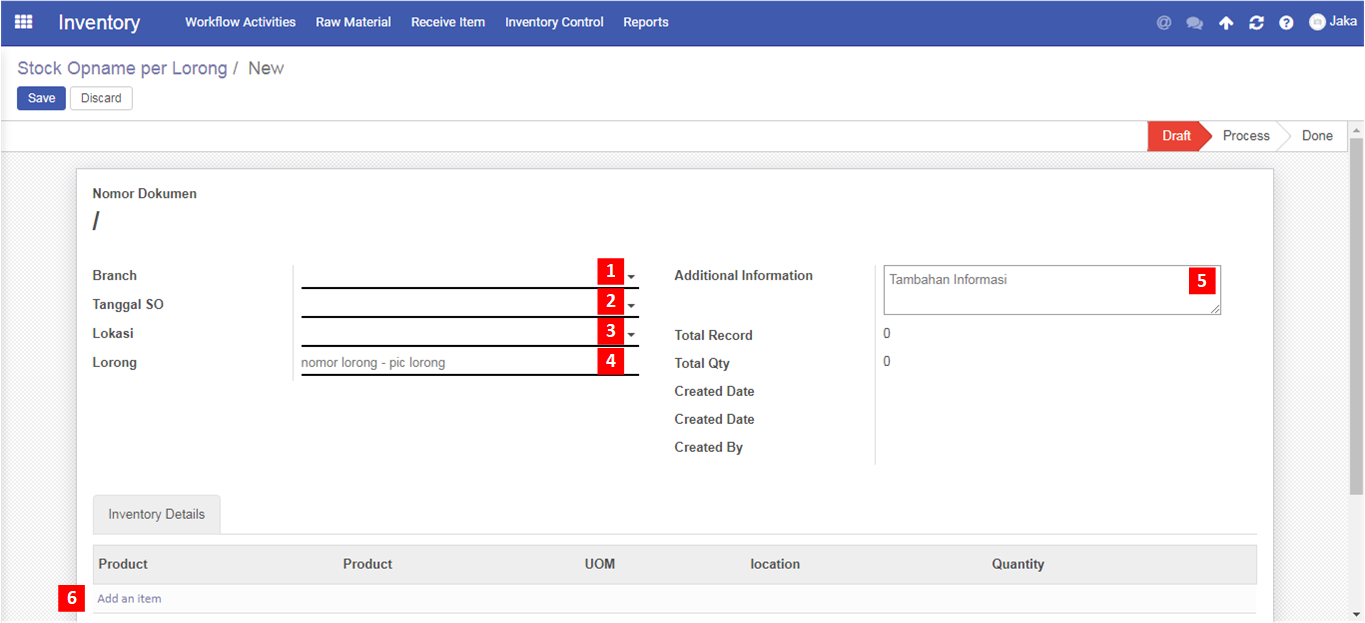
Task: Click the Save button
Action: pos(41,98)
